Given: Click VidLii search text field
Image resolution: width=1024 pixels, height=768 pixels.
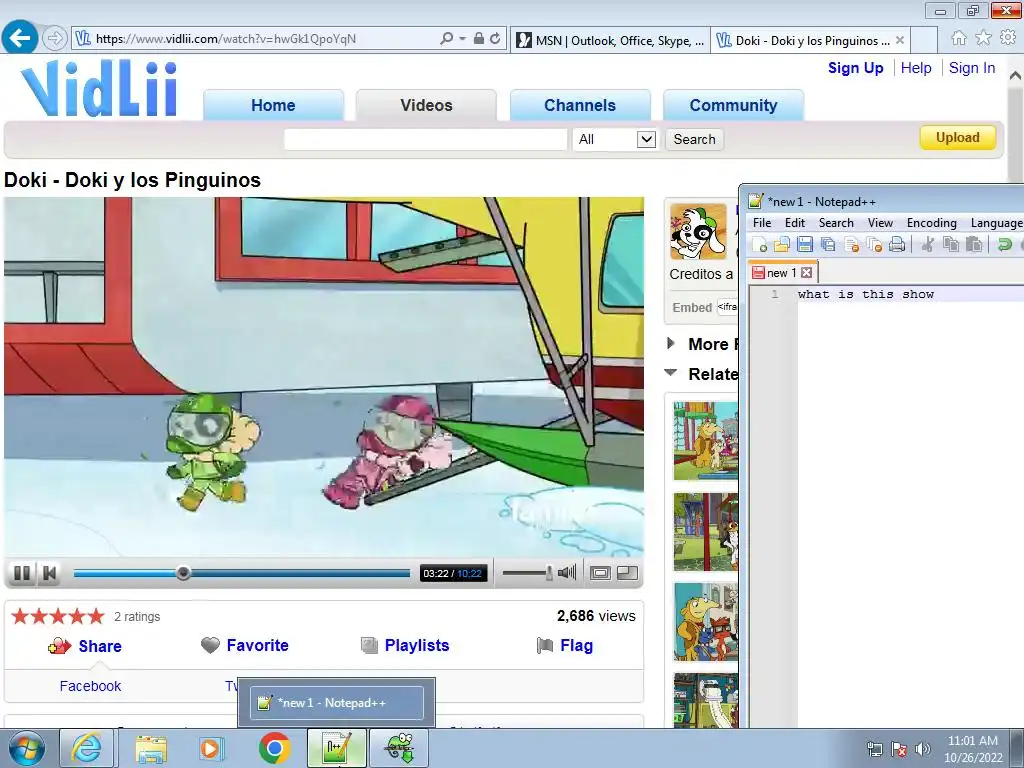Looking at the screenshot, I should click(x=425, y=139).
